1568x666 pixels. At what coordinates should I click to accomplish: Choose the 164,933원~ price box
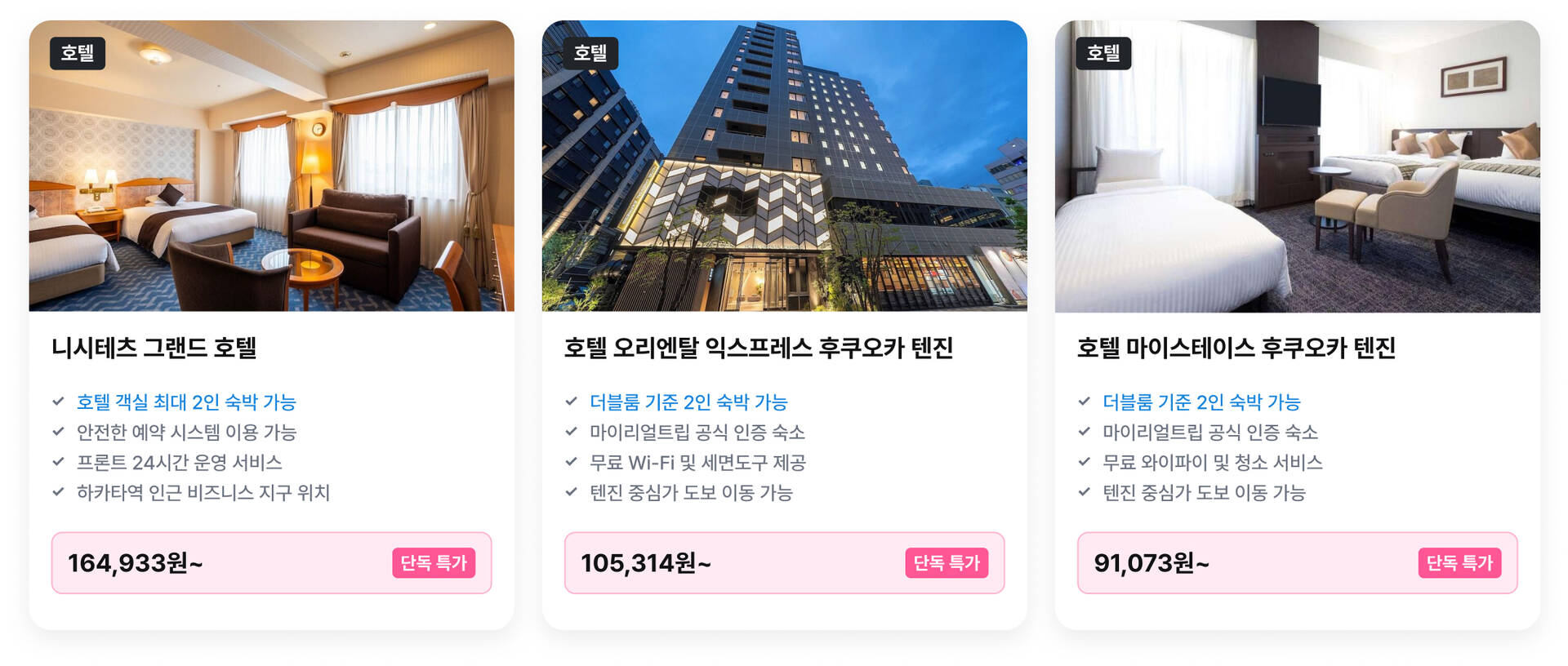[x=271, y=563]
